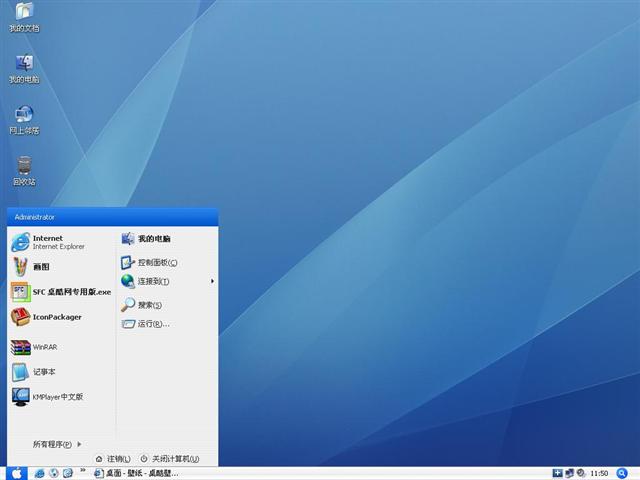Viewport: 640px width, 480px height.
Task: Select 搜索 (Search) in Start menu
Action: 149,305
